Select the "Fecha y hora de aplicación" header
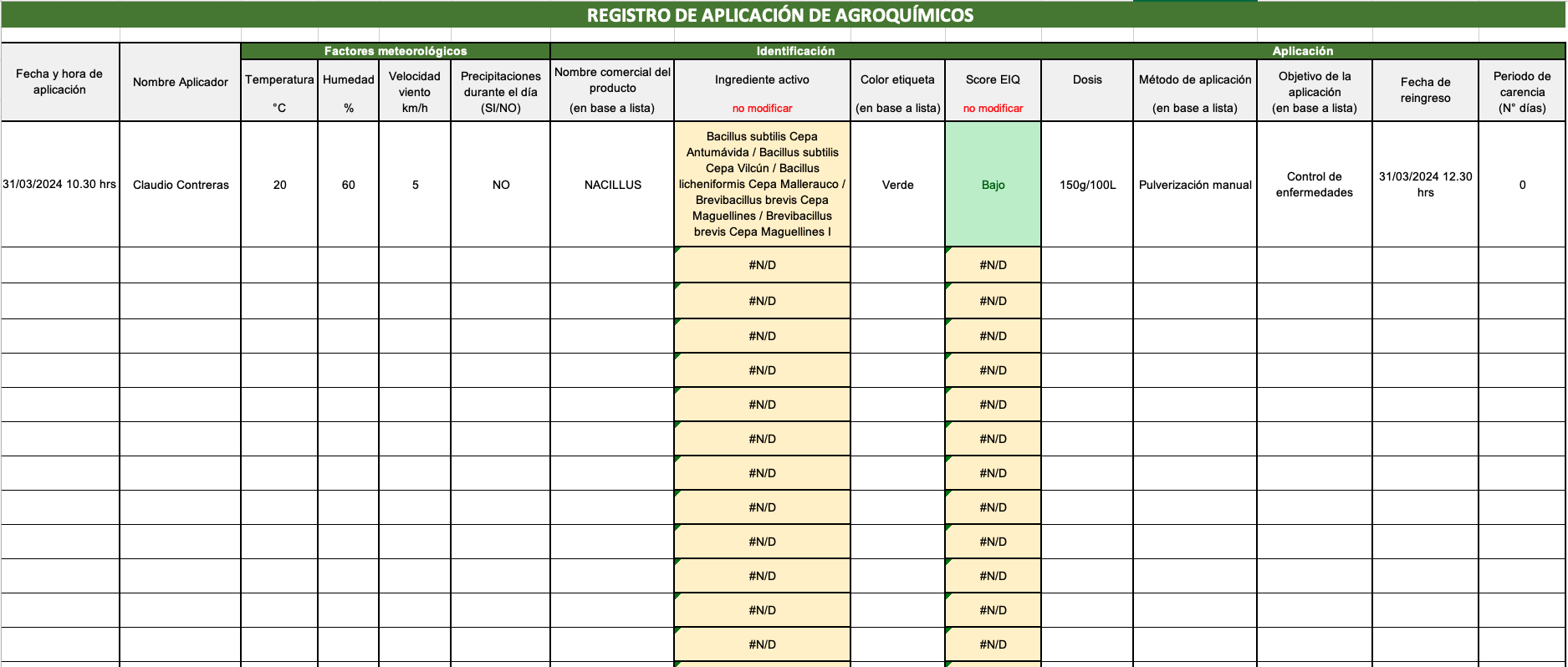 tap(59, 82)
